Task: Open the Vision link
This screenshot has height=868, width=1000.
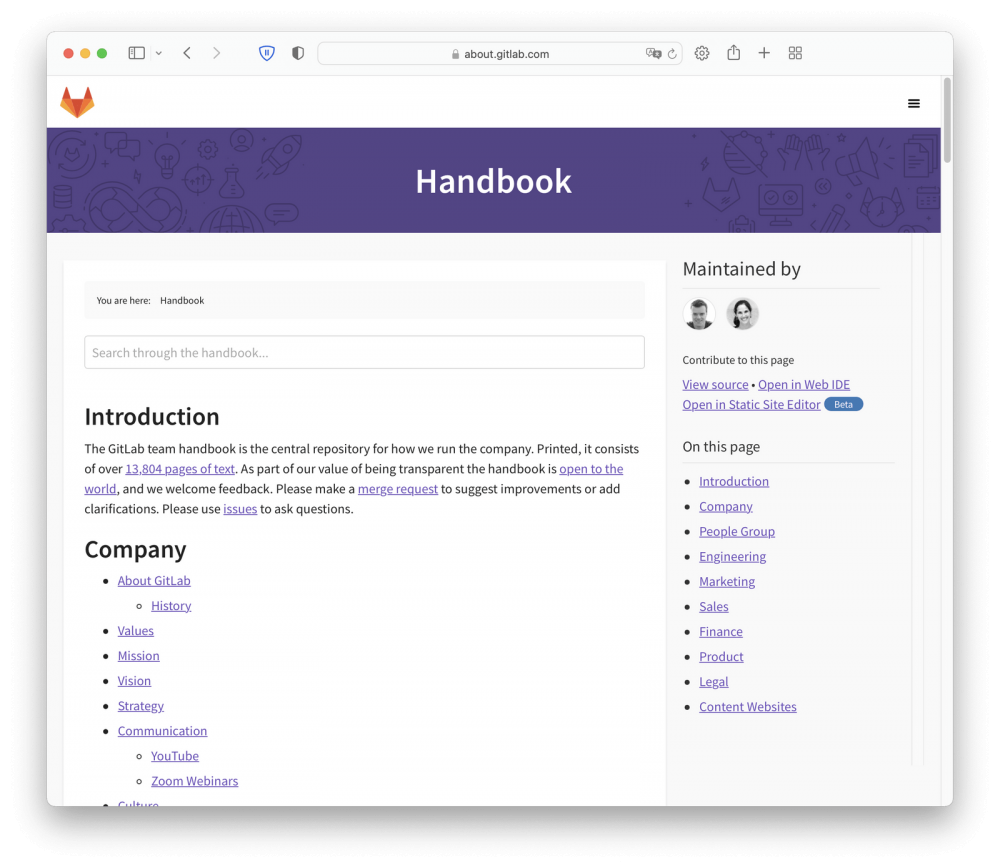Action: click(x=134, y=680)
